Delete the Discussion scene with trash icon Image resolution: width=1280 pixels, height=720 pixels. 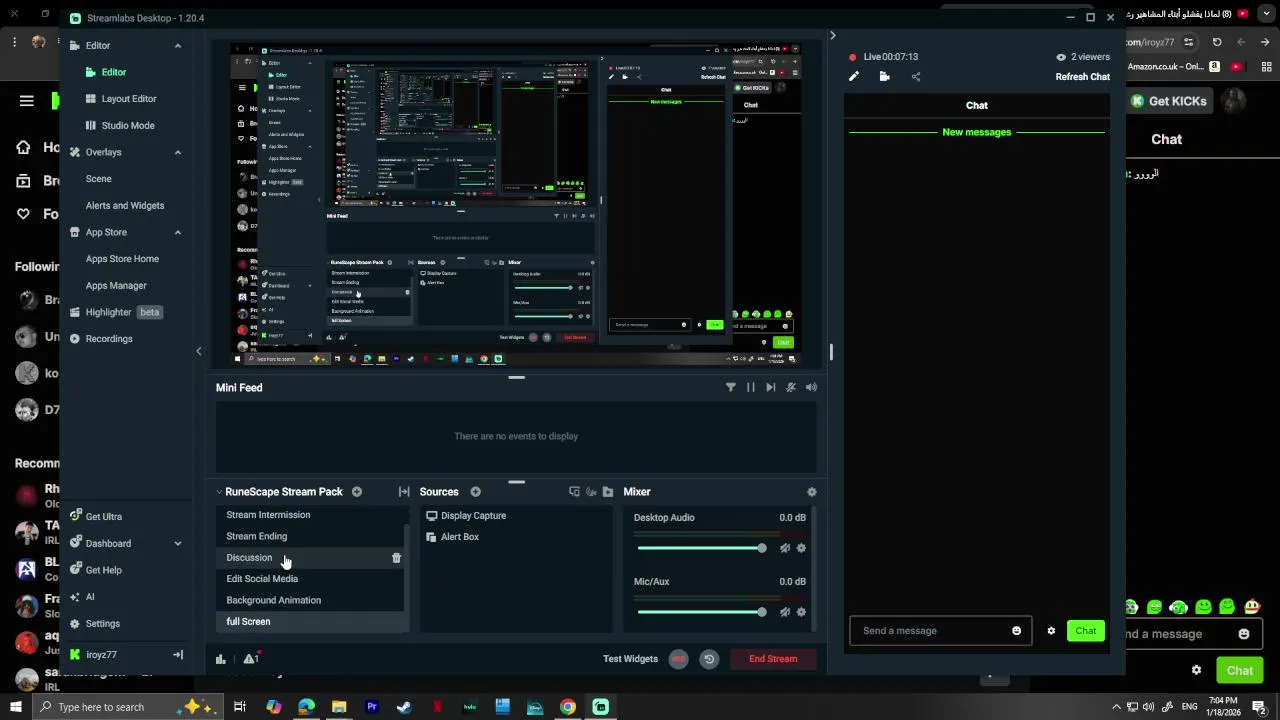(x=396, y=558)
